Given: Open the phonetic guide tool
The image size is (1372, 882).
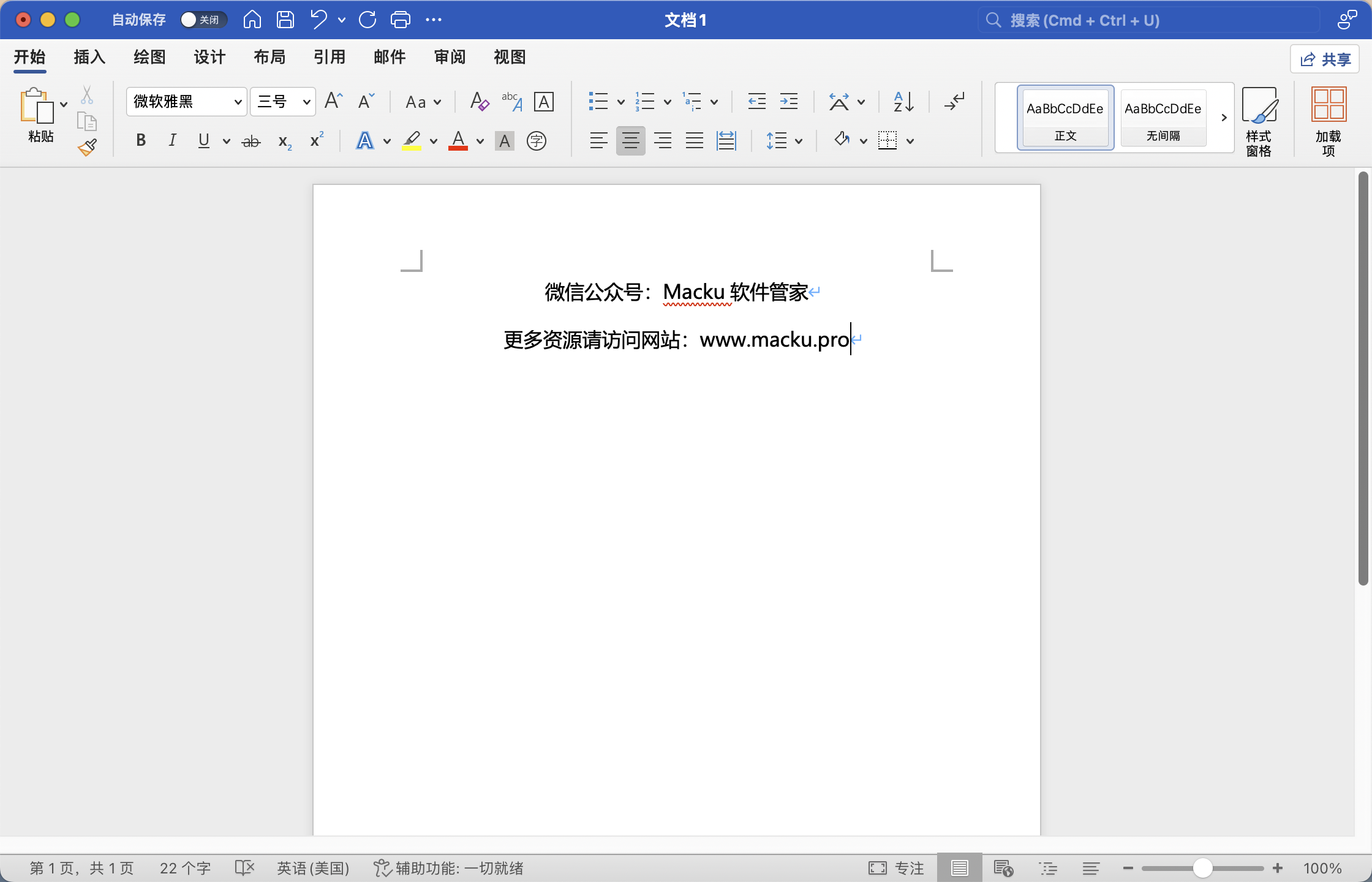Looking at the screenshot, I should [511, 101].
